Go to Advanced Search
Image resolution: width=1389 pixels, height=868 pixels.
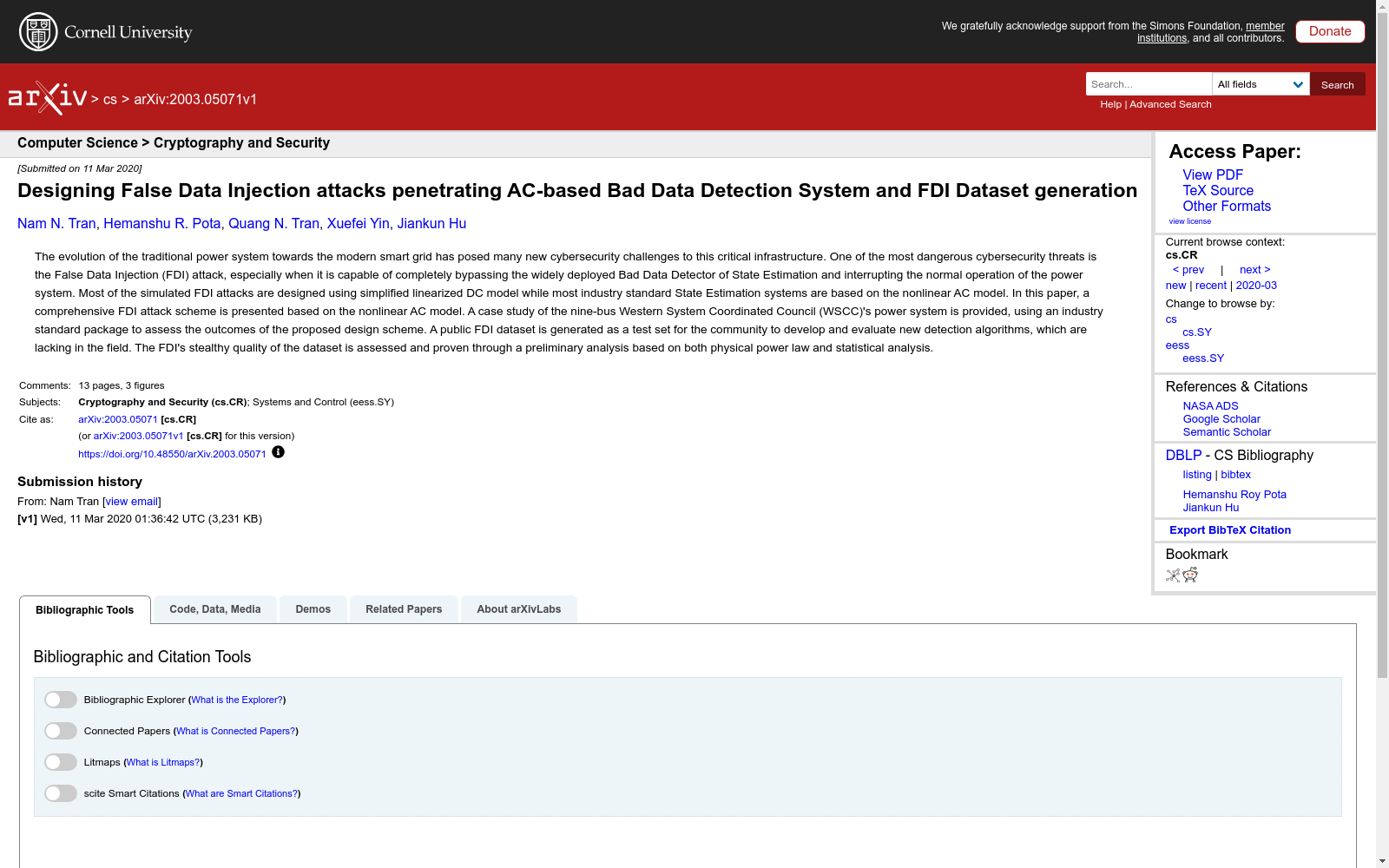point(1170,104)
